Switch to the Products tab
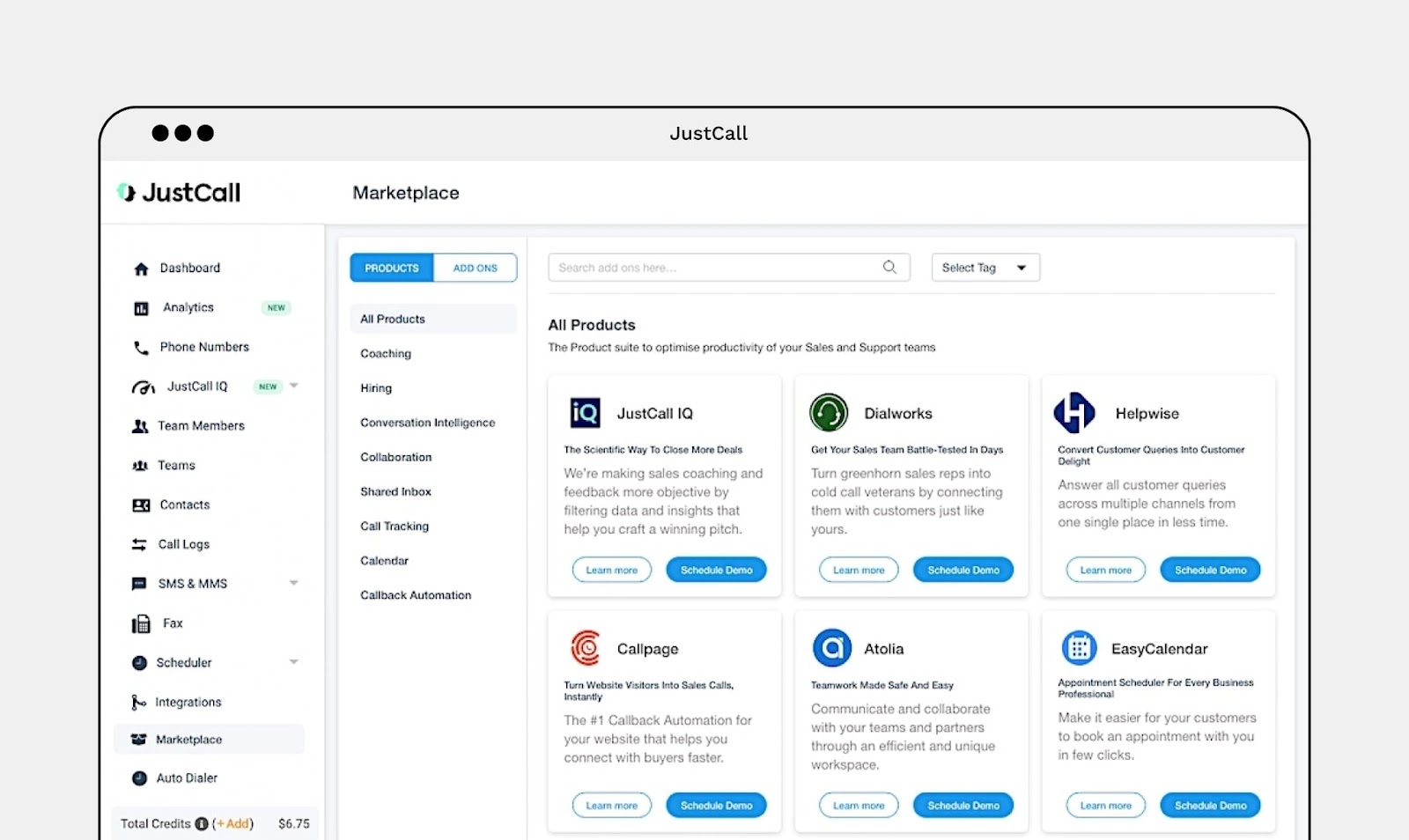 (x=392, y=268)
